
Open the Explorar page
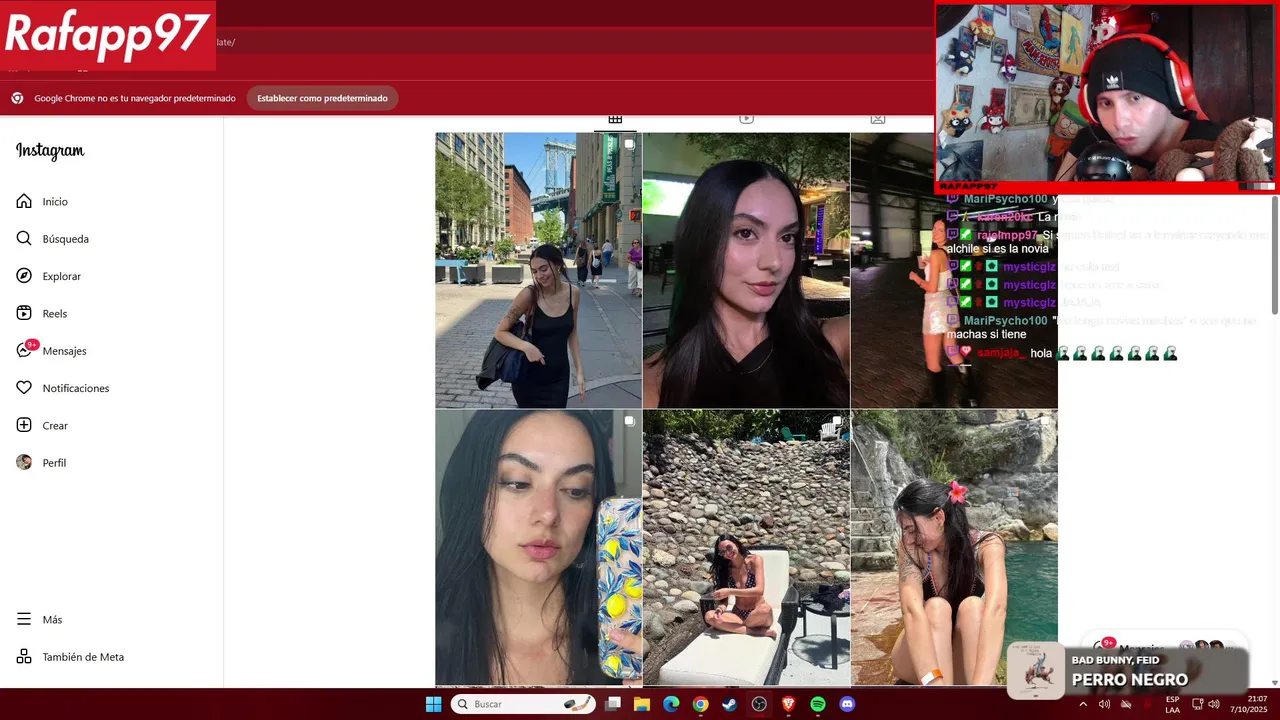(x=48, y=276)
